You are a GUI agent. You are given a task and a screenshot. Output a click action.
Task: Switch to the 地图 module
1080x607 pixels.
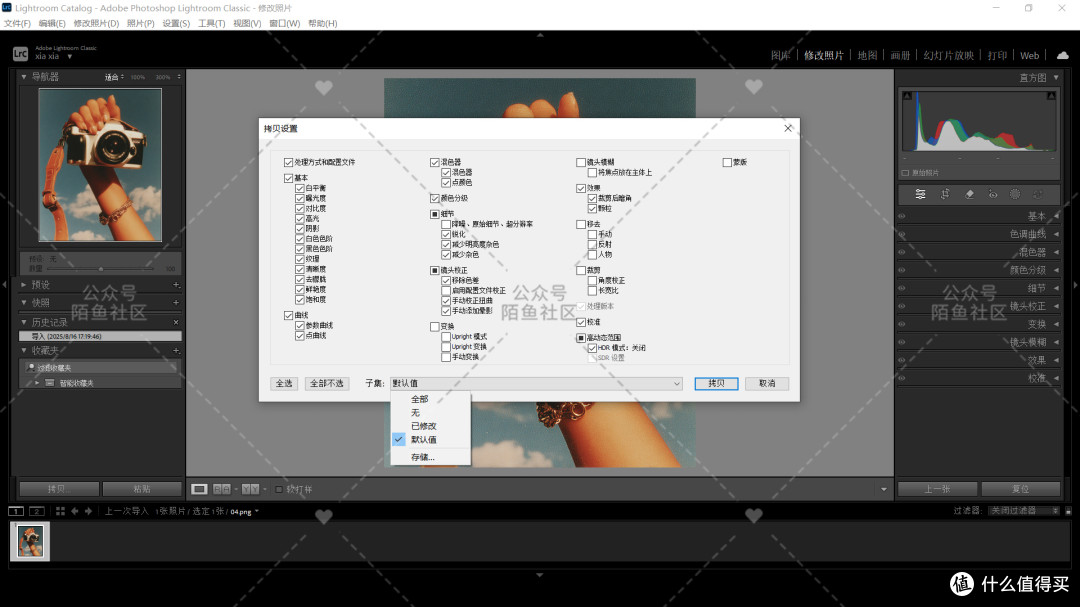[x=867, y=55]
